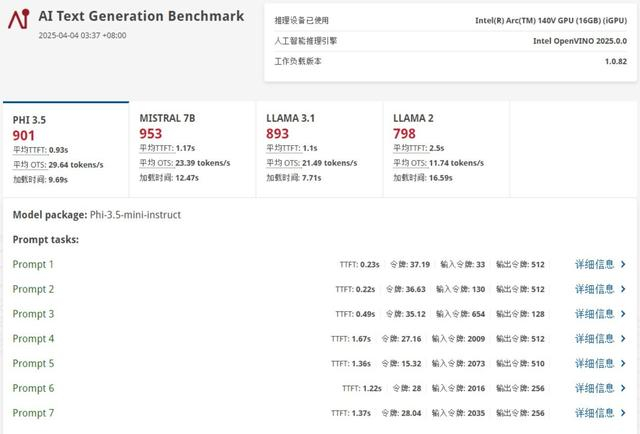640x434 pixels.
Task: Open details link for Prompt 4
Action: click(x=594, y=338)
